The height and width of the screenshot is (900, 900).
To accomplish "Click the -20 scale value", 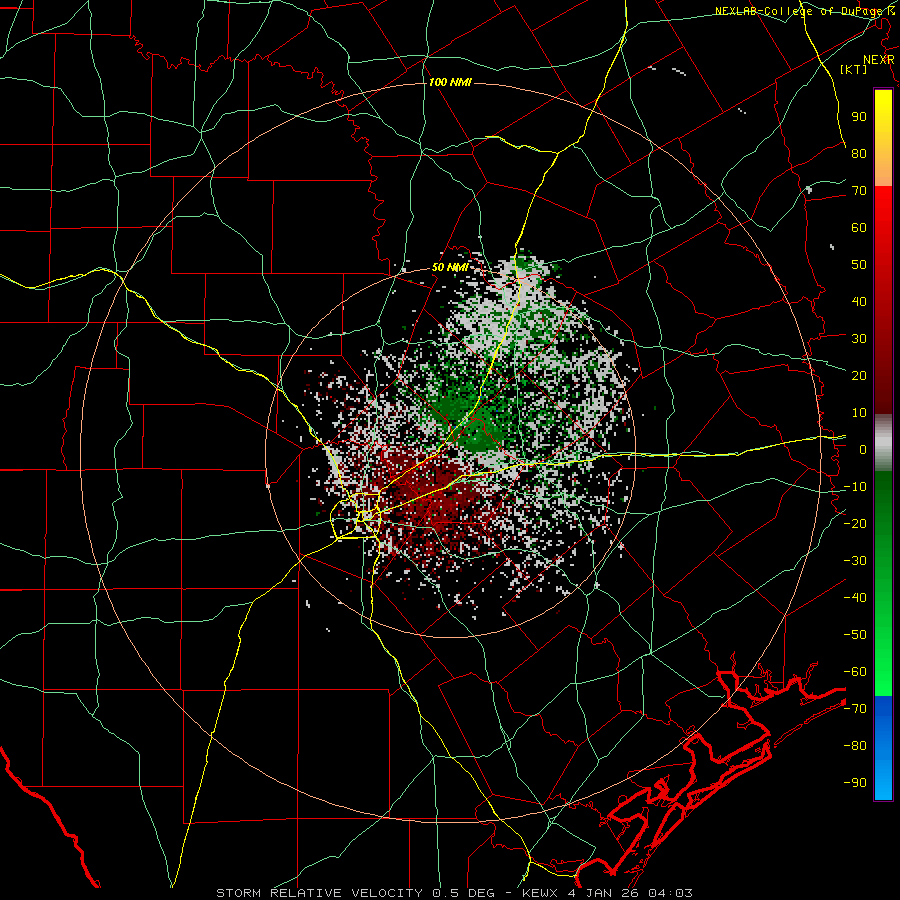I will [x=855, y=523].
